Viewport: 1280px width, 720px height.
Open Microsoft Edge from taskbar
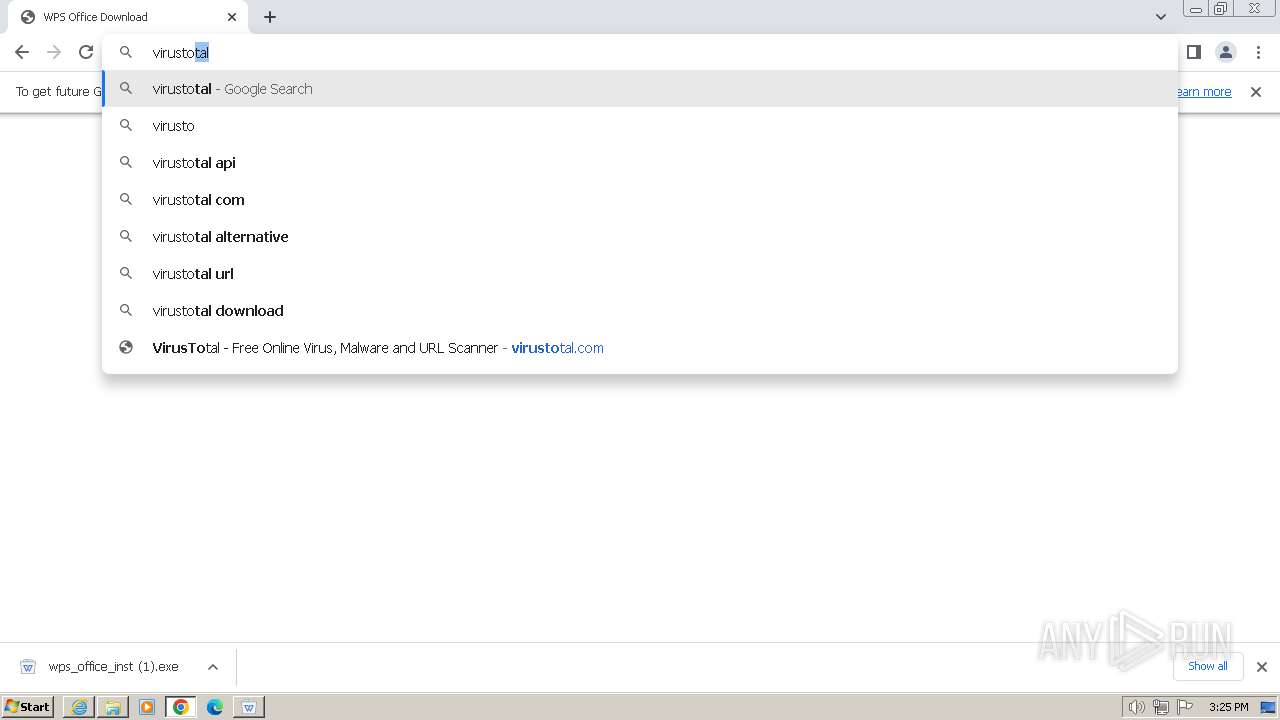click(215, 707)
